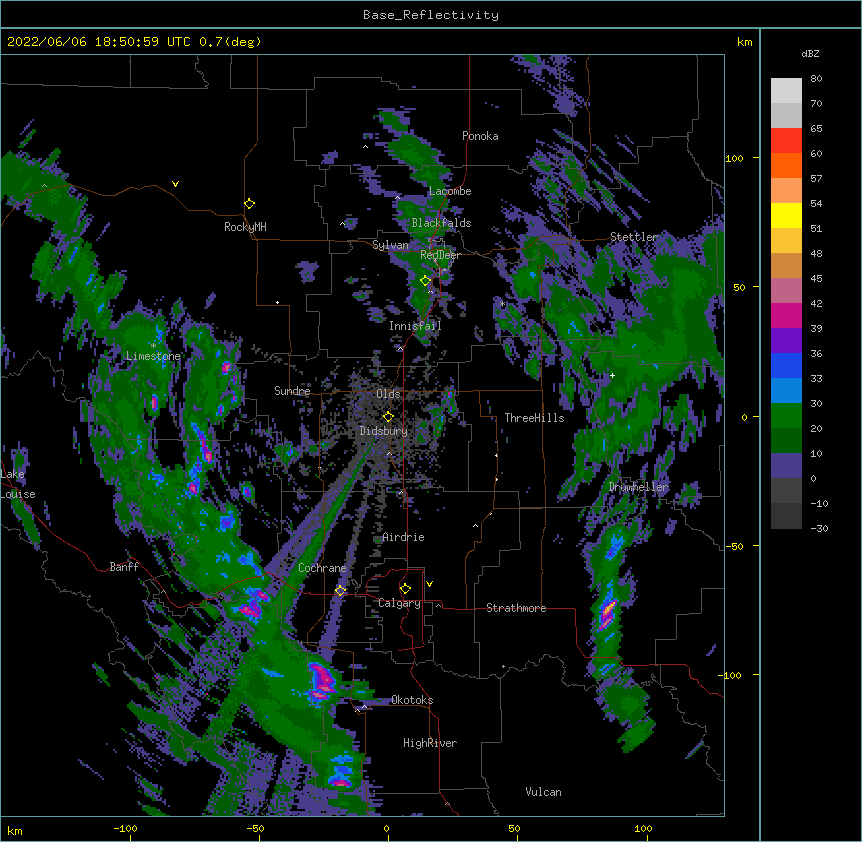Viewport: 862px width, 842px height.
Task: Click the HighRiver town label
Action: click(430, 743)
